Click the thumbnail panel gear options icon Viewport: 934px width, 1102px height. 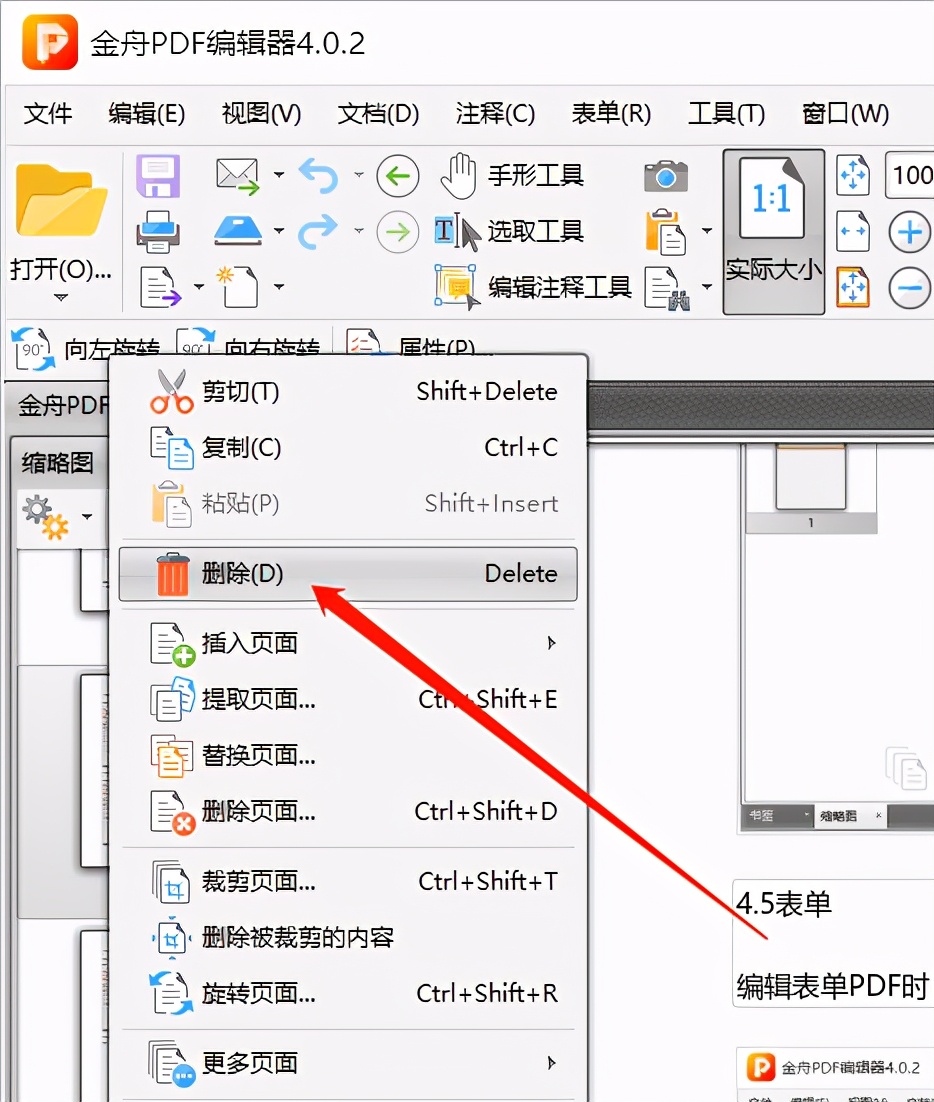(x=46, y=517)
